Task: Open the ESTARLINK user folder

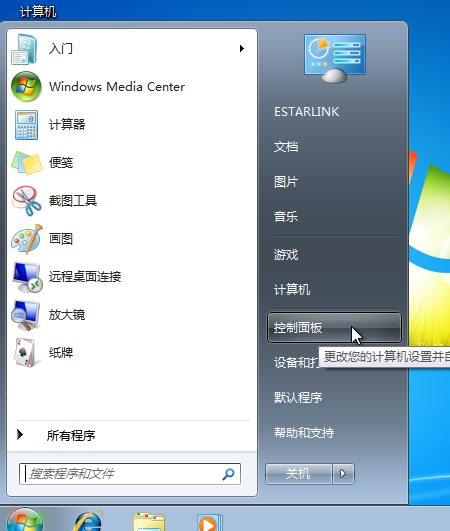Action: tap(306, 112)
